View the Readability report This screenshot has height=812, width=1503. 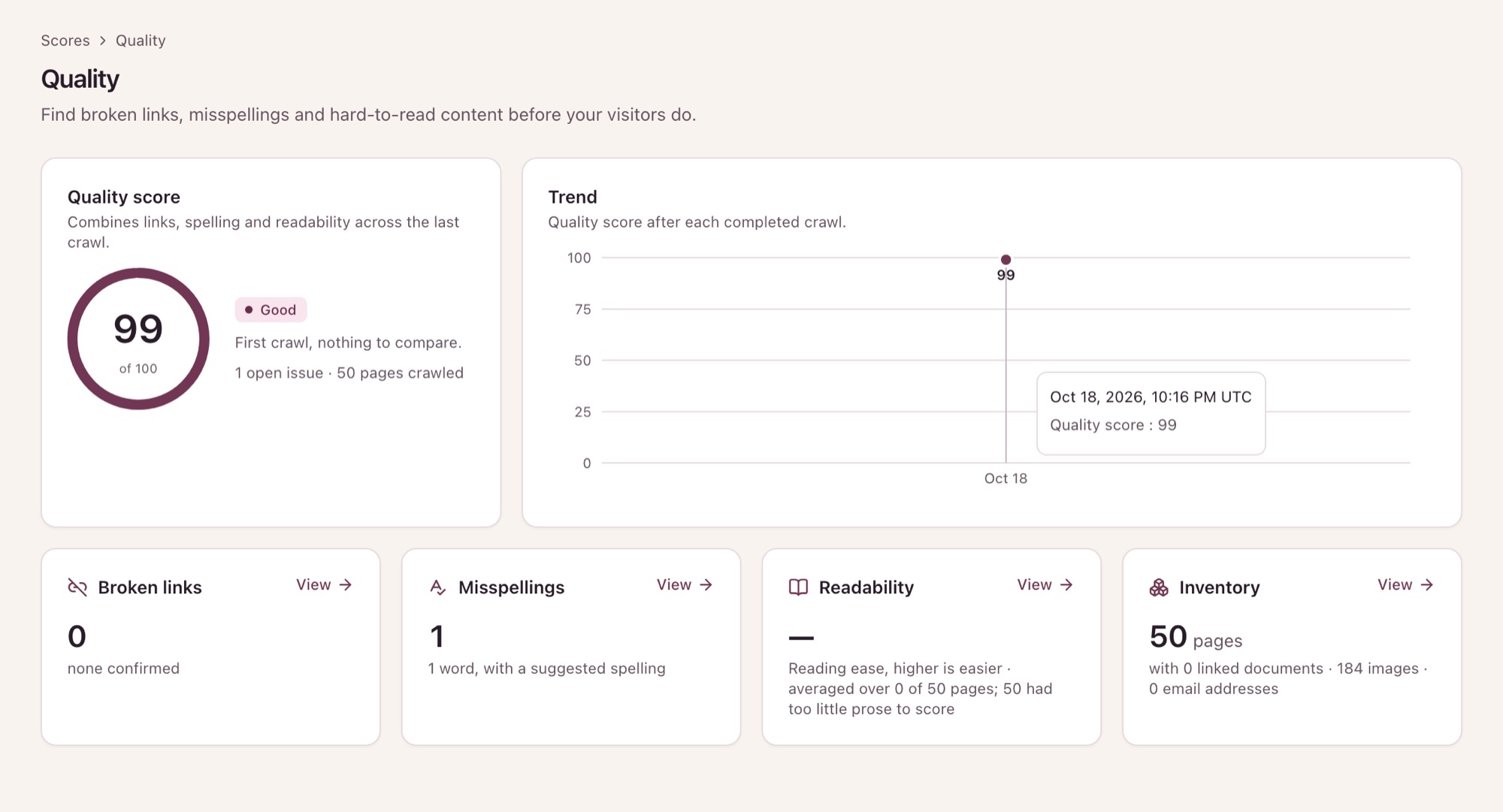[1045, 584]
